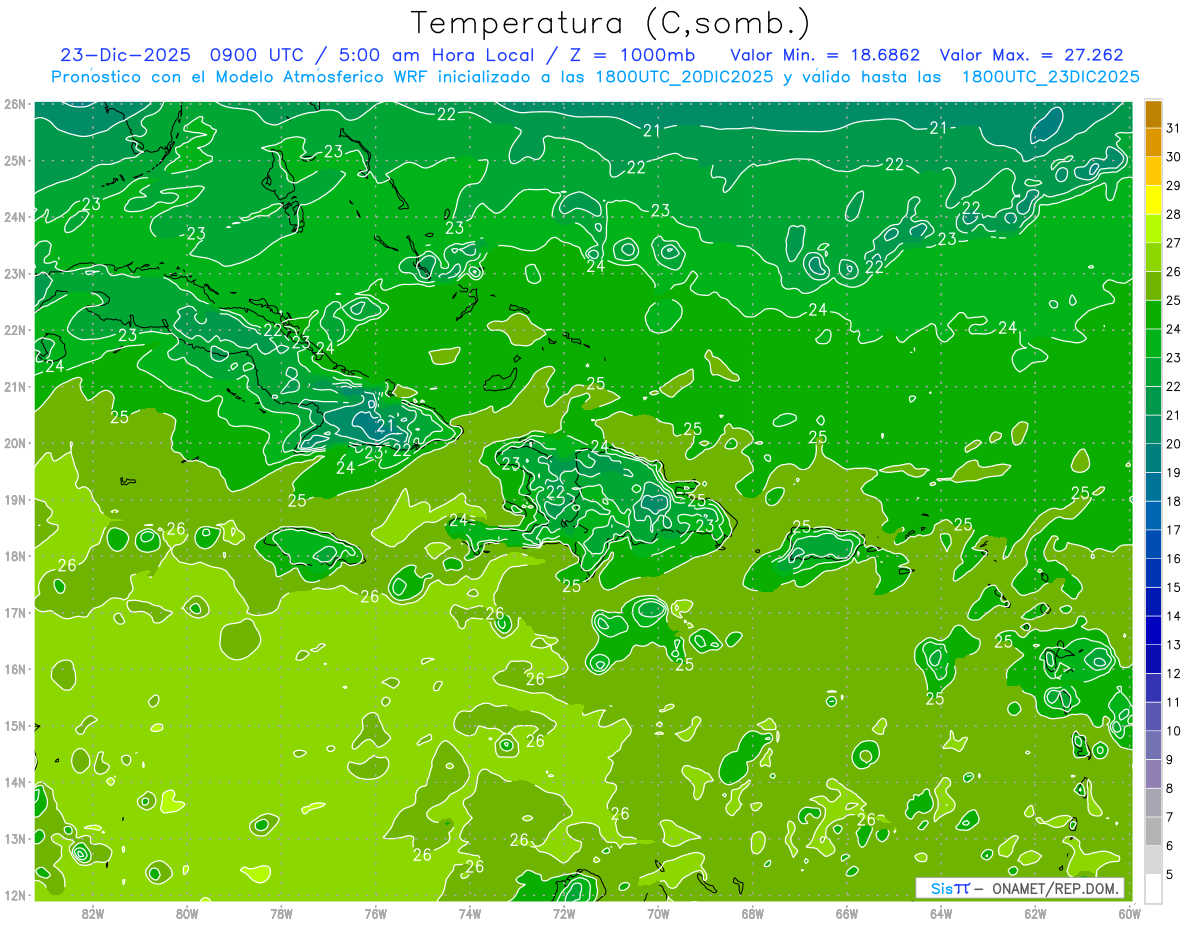Click 'Valor Min. = 18.6862' text
This screenshot has height=927, width=1200.
point(825,55)
